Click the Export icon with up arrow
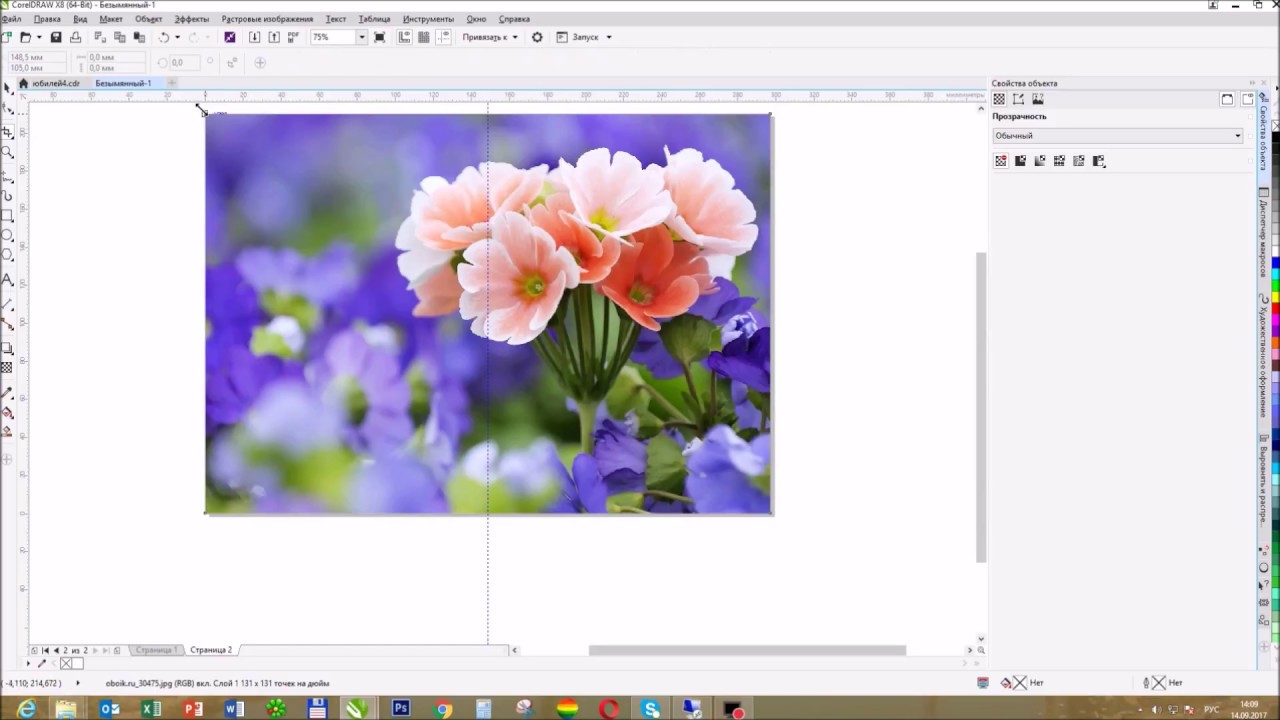 point(274,37)
